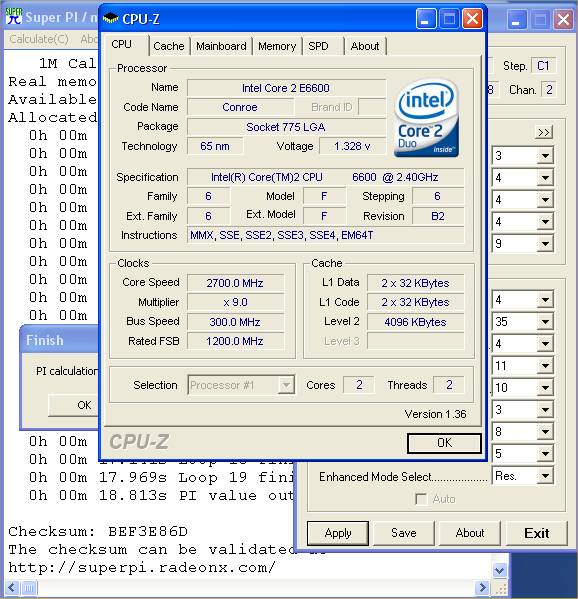The image size is (578, 599).
Task: Click Apply in the memory tool
Action: (338, 533)
